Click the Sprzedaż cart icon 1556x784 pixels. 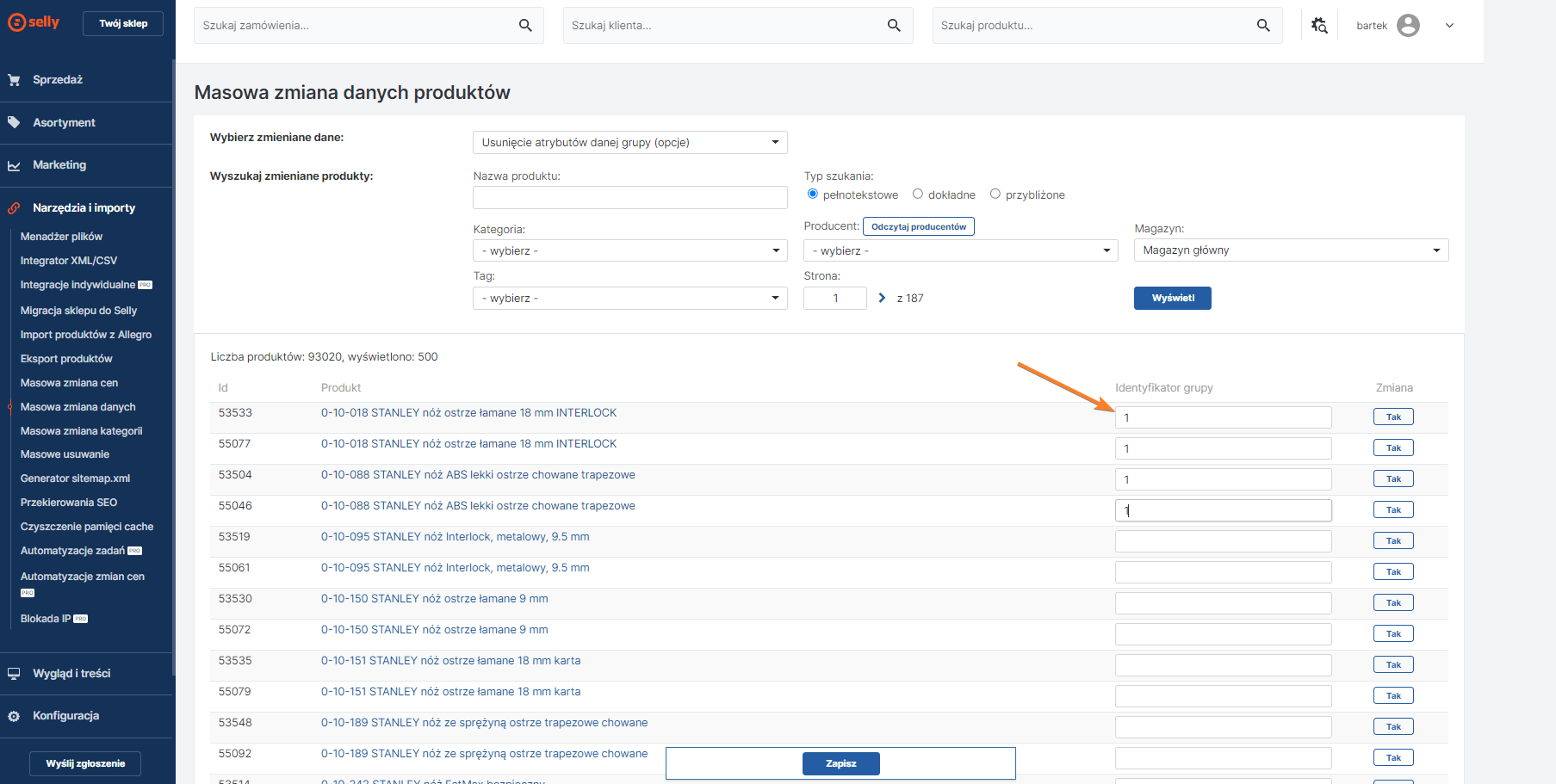point(14,80)
